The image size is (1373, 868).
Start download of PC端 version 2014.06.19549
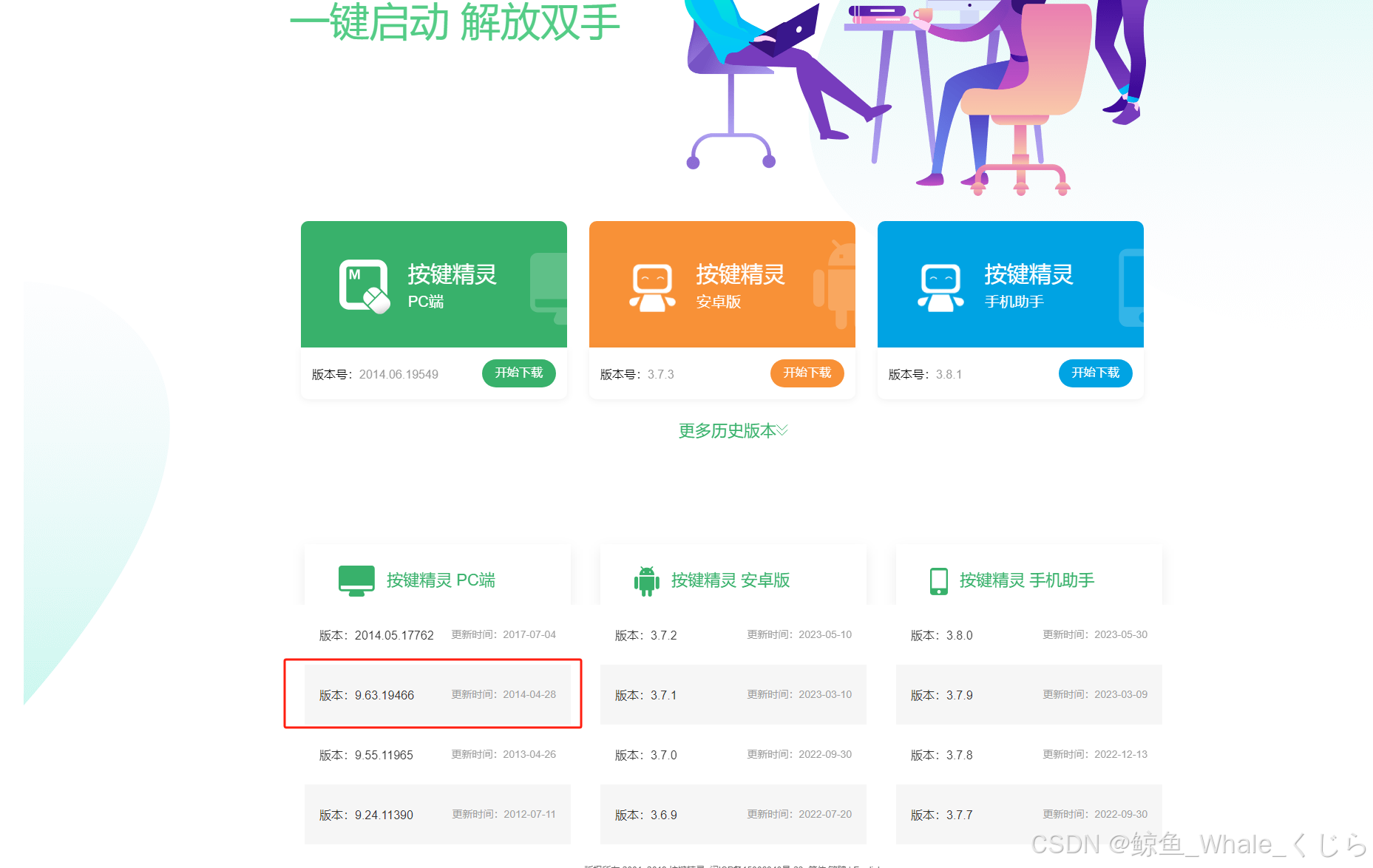click(x=518, y=373)
